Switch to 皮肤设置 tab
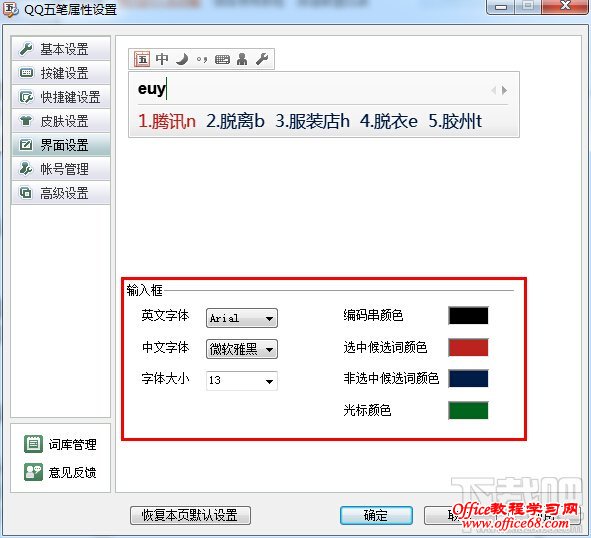The height and width of the screenshot is (538, 591). [61, 121]
